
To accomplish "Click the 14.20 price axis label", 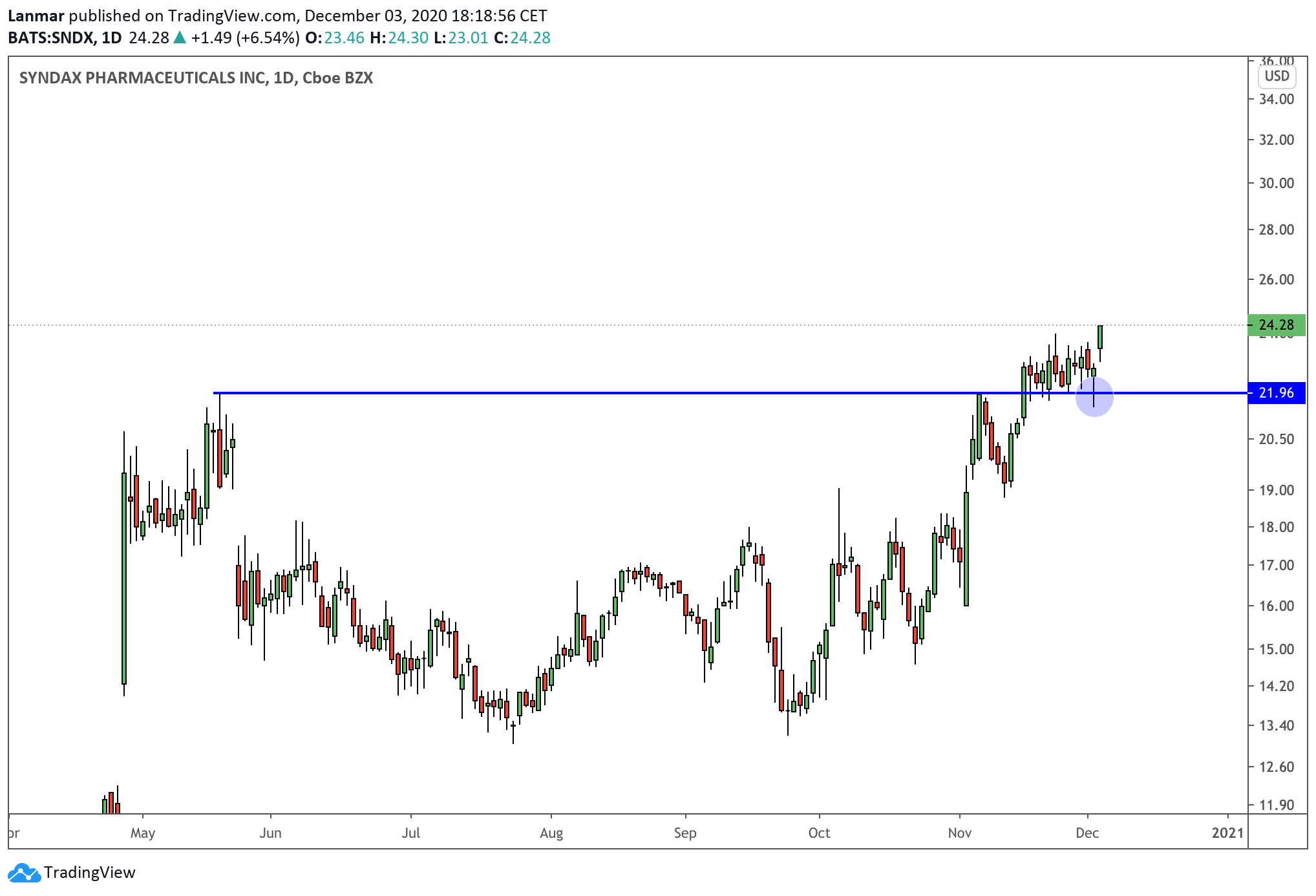I will point(1276,686).
